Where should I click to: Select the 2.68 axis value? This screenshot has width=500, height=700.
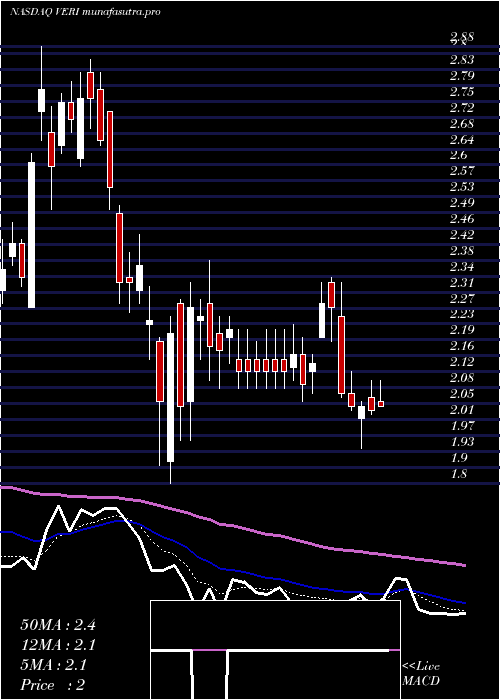tap(462, 123)
